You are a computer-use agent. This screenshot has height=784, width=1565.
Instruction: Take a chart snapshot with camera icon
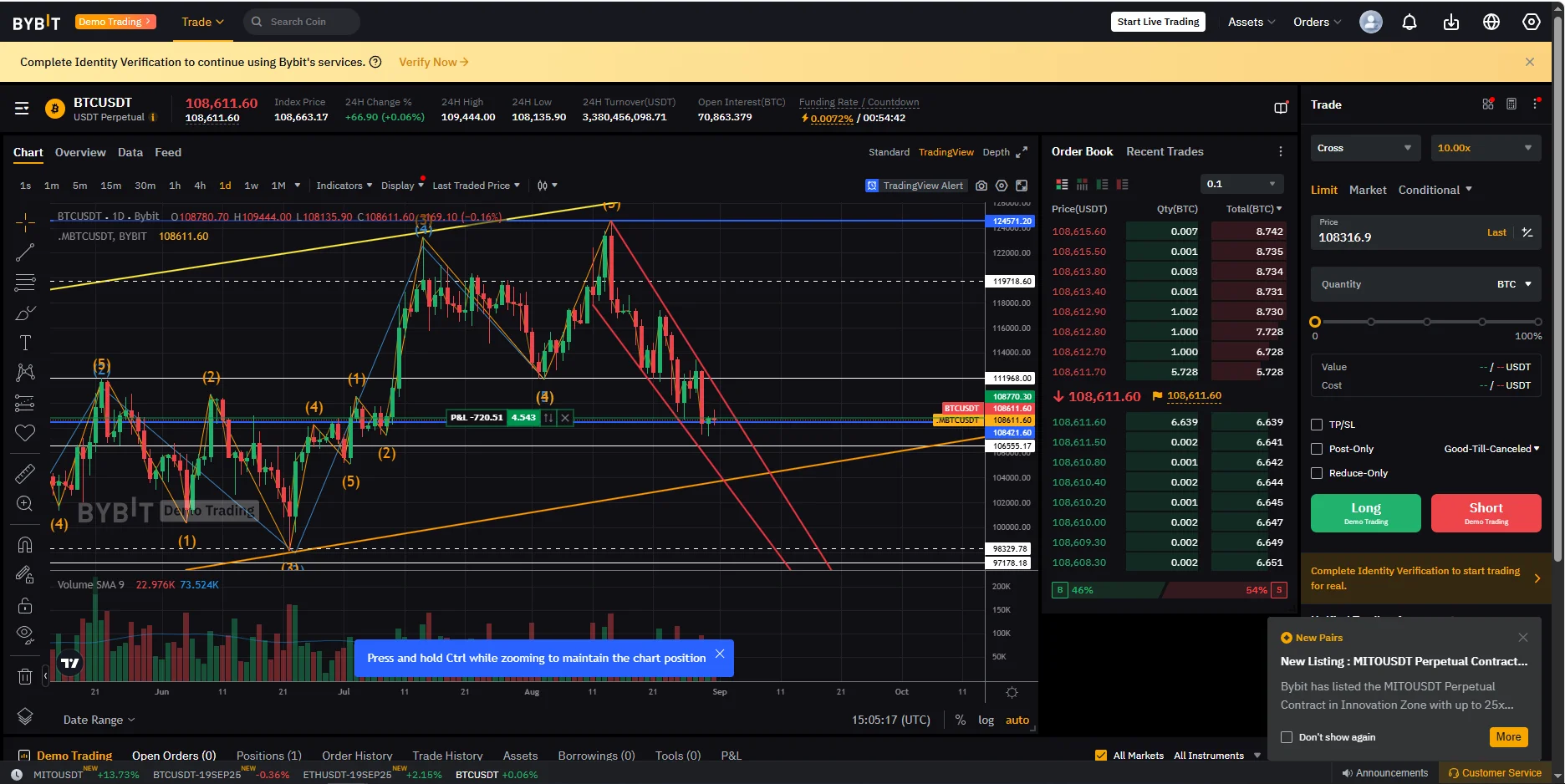(x=981, y=186)
